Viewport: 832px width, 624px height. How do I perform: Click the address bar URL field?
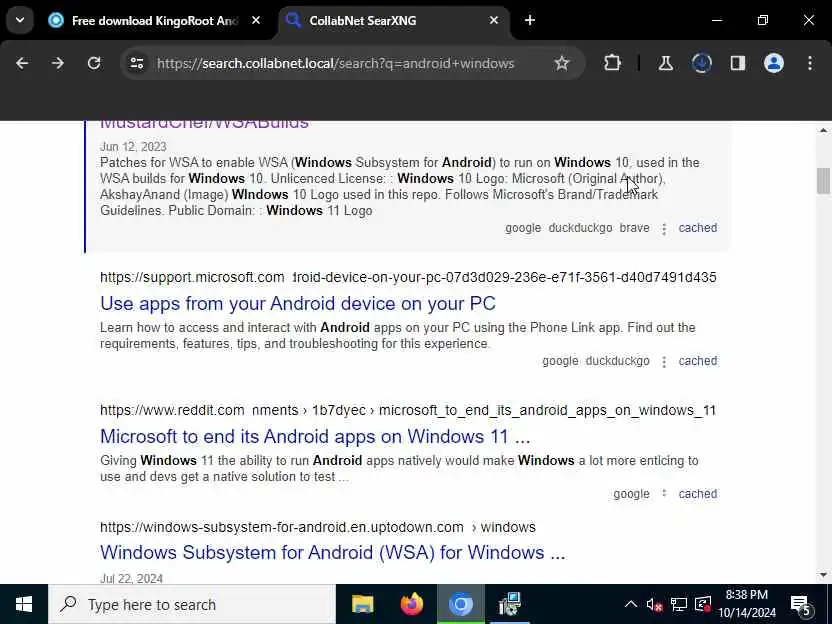point(335,63)
